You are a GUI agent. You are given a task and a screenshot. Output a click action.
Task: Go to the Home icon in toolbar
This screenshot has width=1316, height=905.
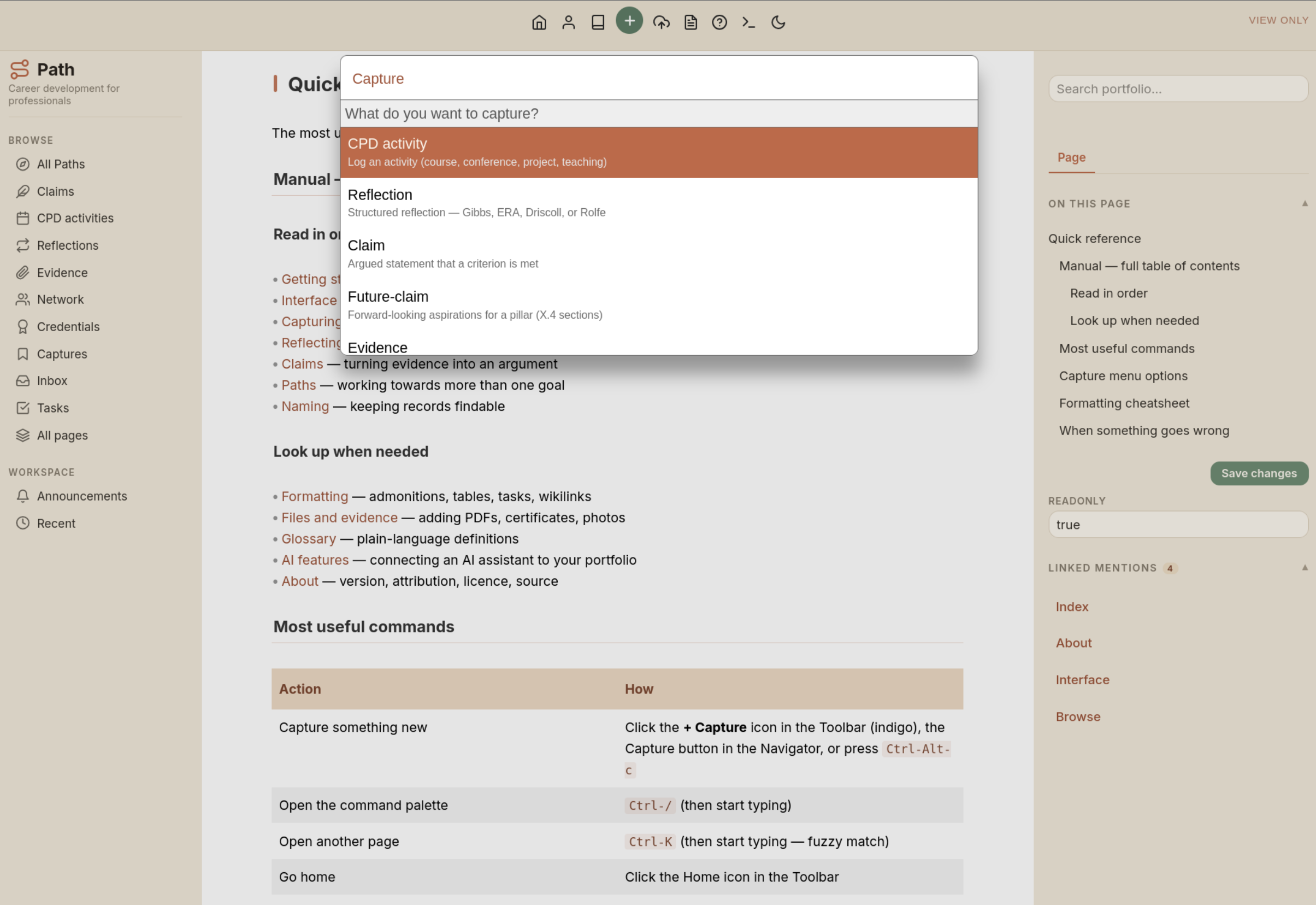539,22
